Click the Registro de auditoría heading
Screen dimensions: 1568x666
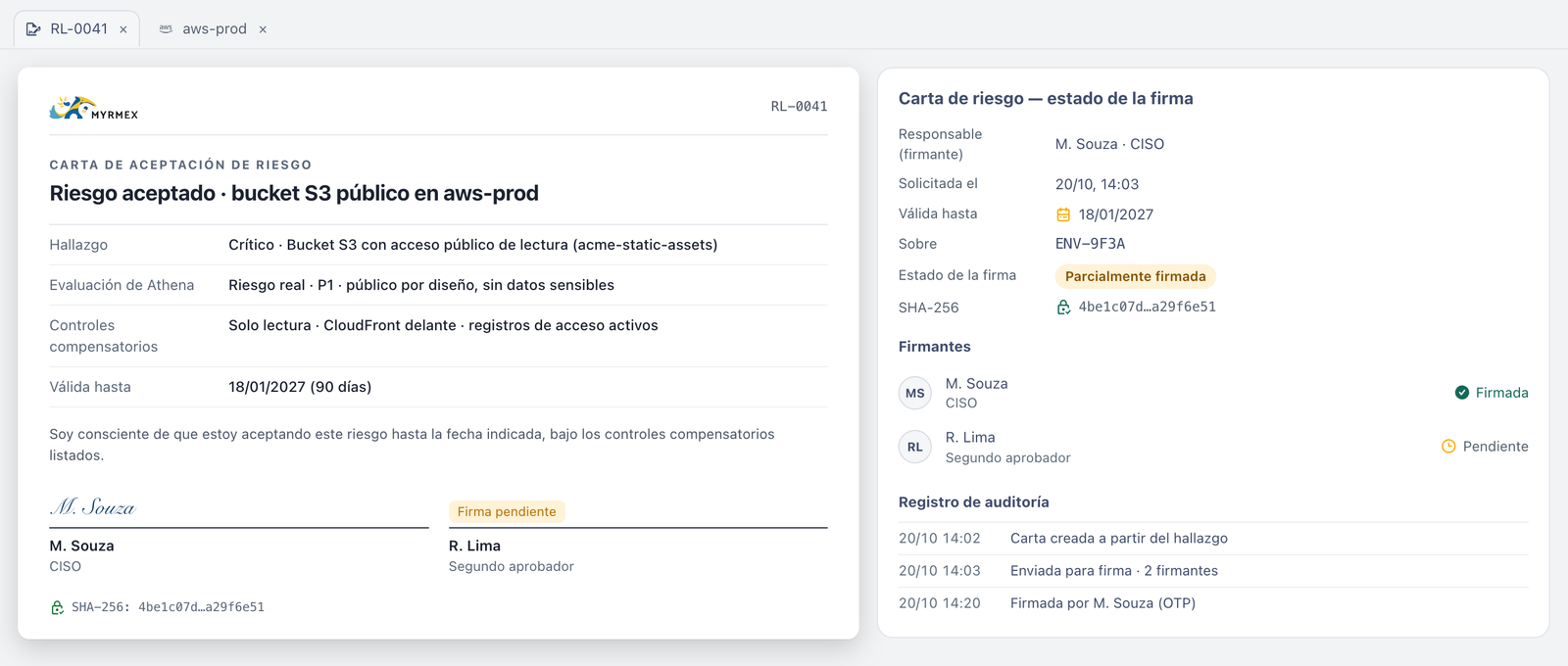(x=973, y=502)
